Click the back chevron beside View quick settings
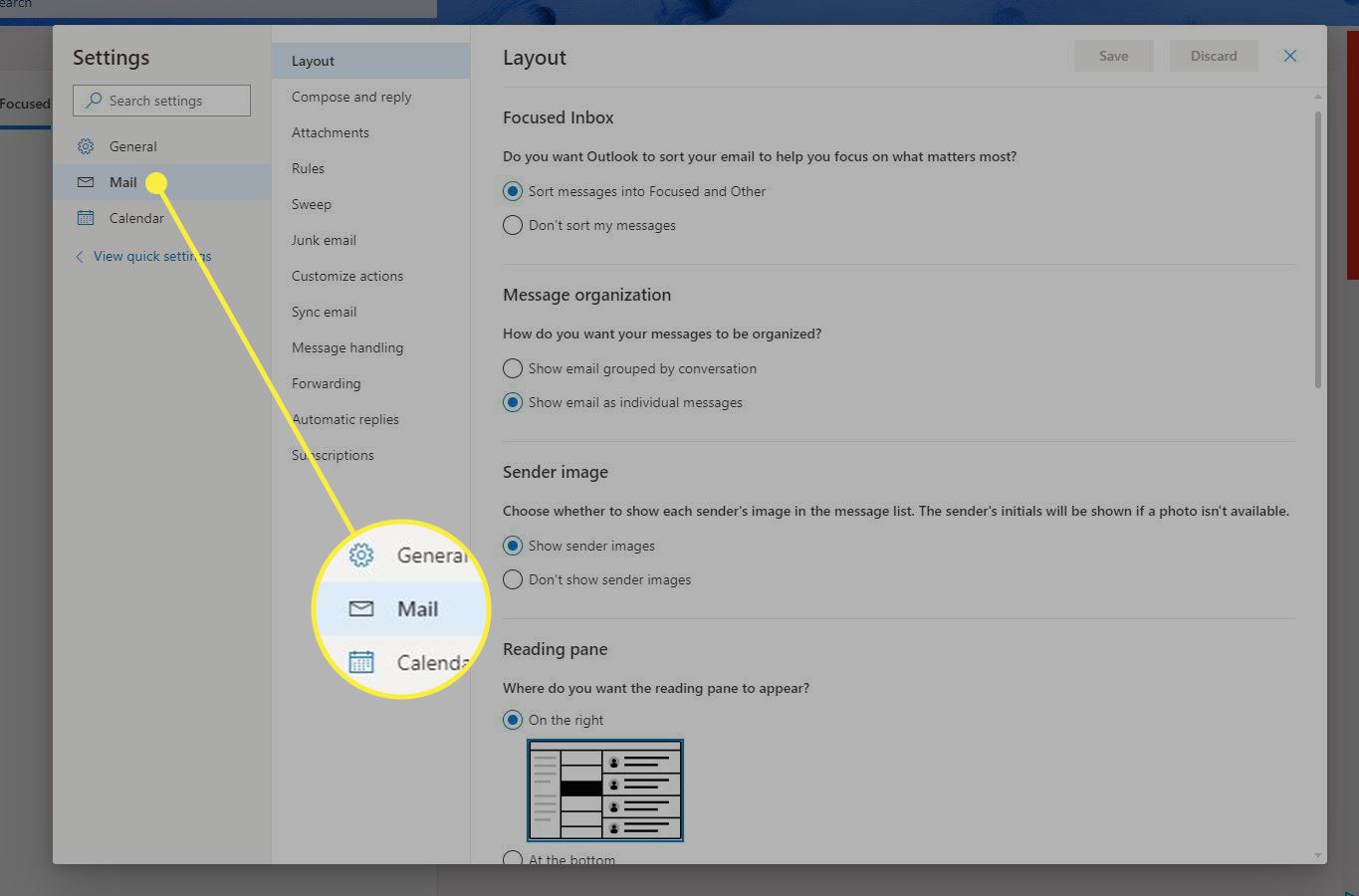 (x=80, y=257)
